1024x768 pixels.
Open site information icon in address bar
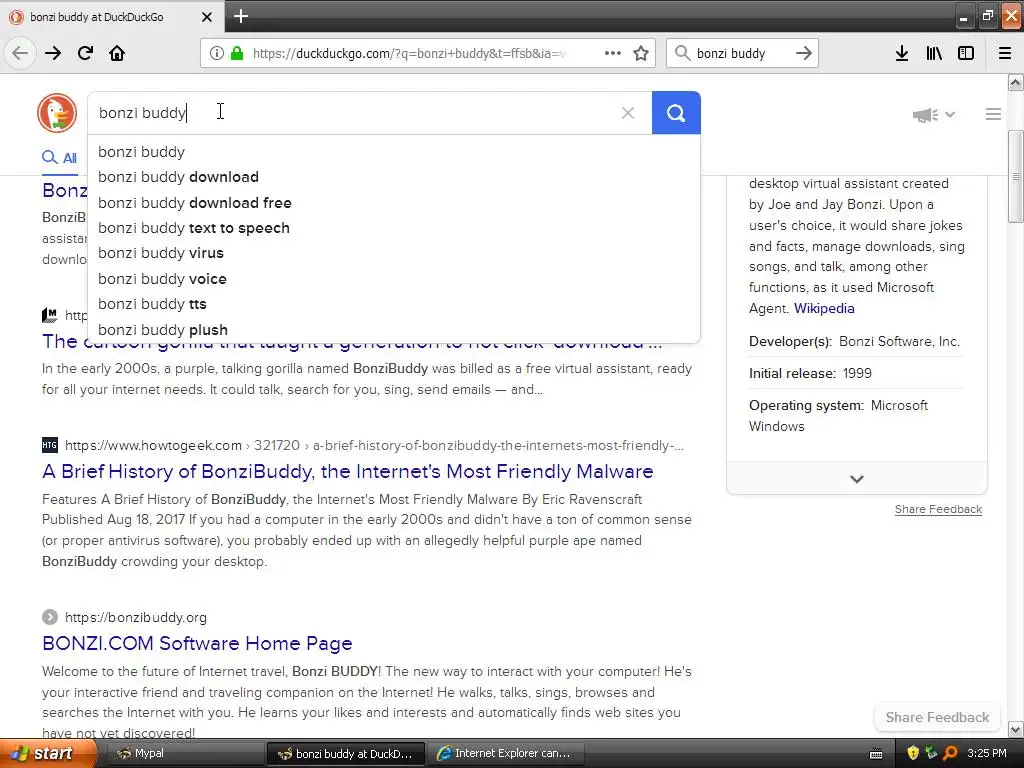217,53
